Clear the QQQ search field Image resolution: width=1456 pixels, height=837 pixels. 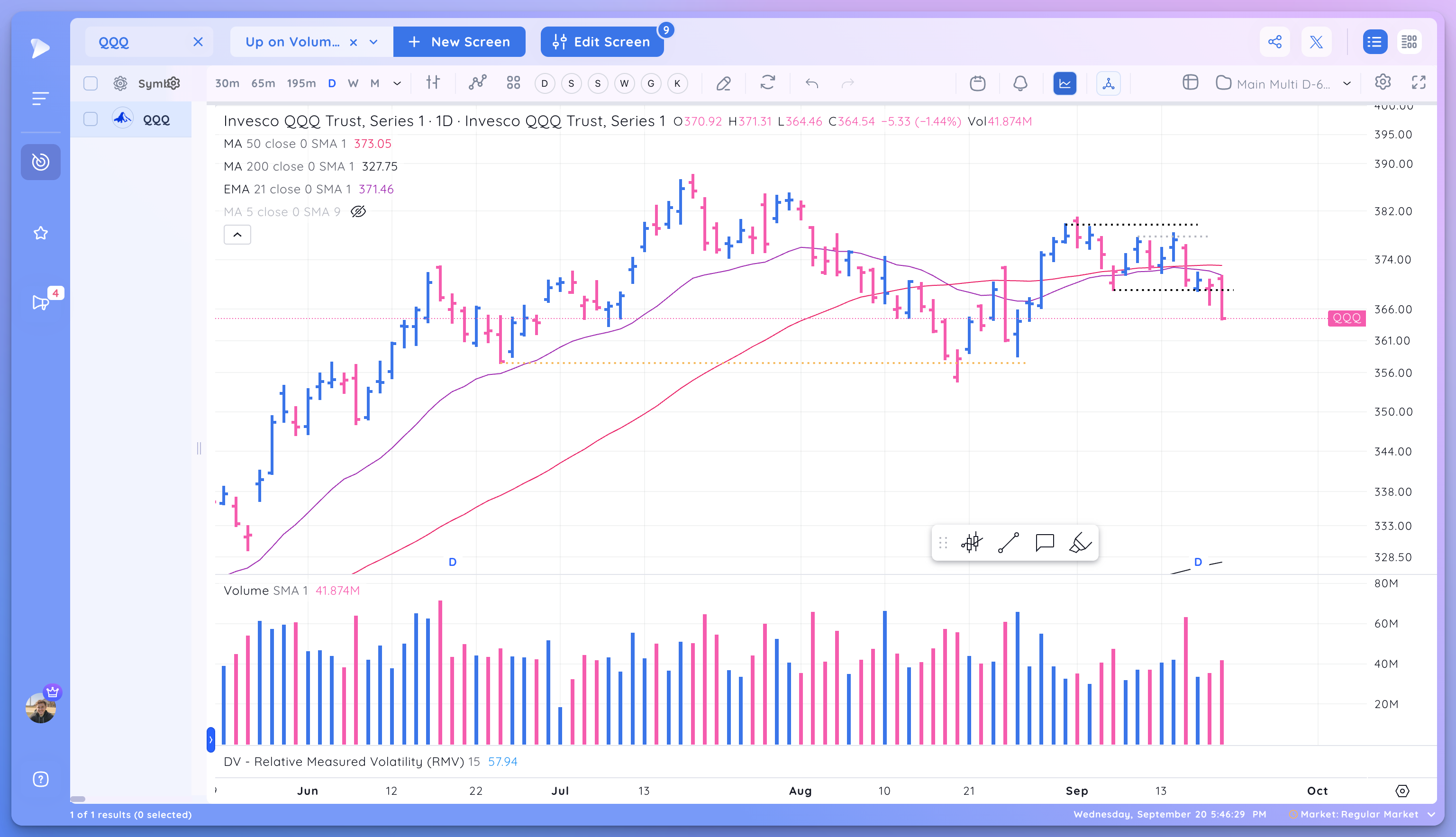click(198, 42)
